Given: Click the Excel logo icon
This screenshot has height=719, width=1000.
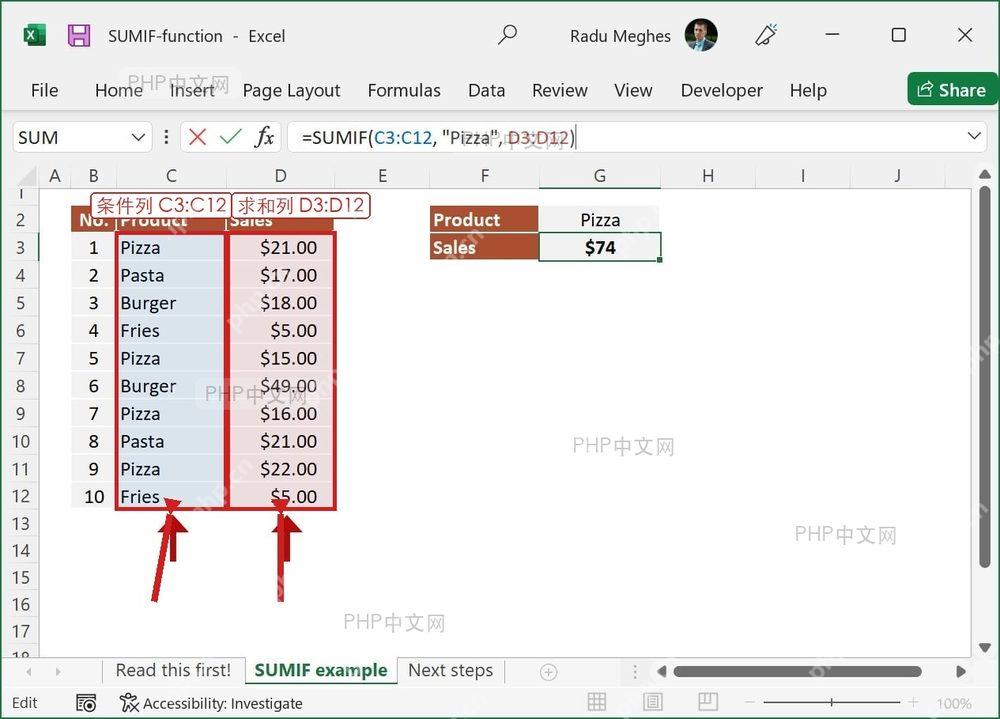Looking at the screenshot, I should 34,35.
